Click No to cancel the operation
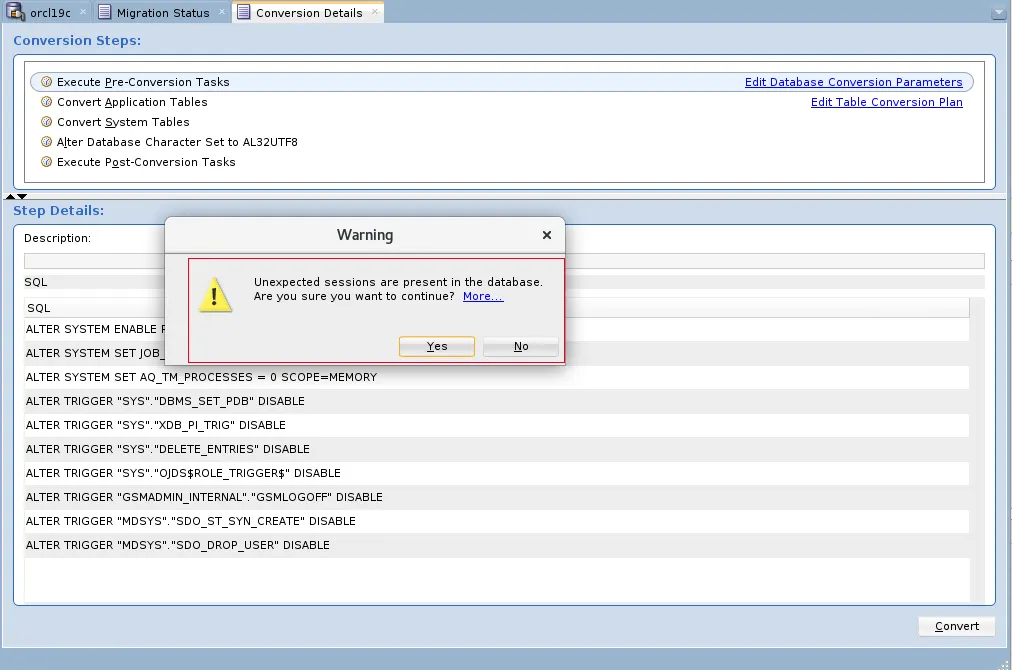The height and width of the screenshot is (670, 1012). coord(520,346)
